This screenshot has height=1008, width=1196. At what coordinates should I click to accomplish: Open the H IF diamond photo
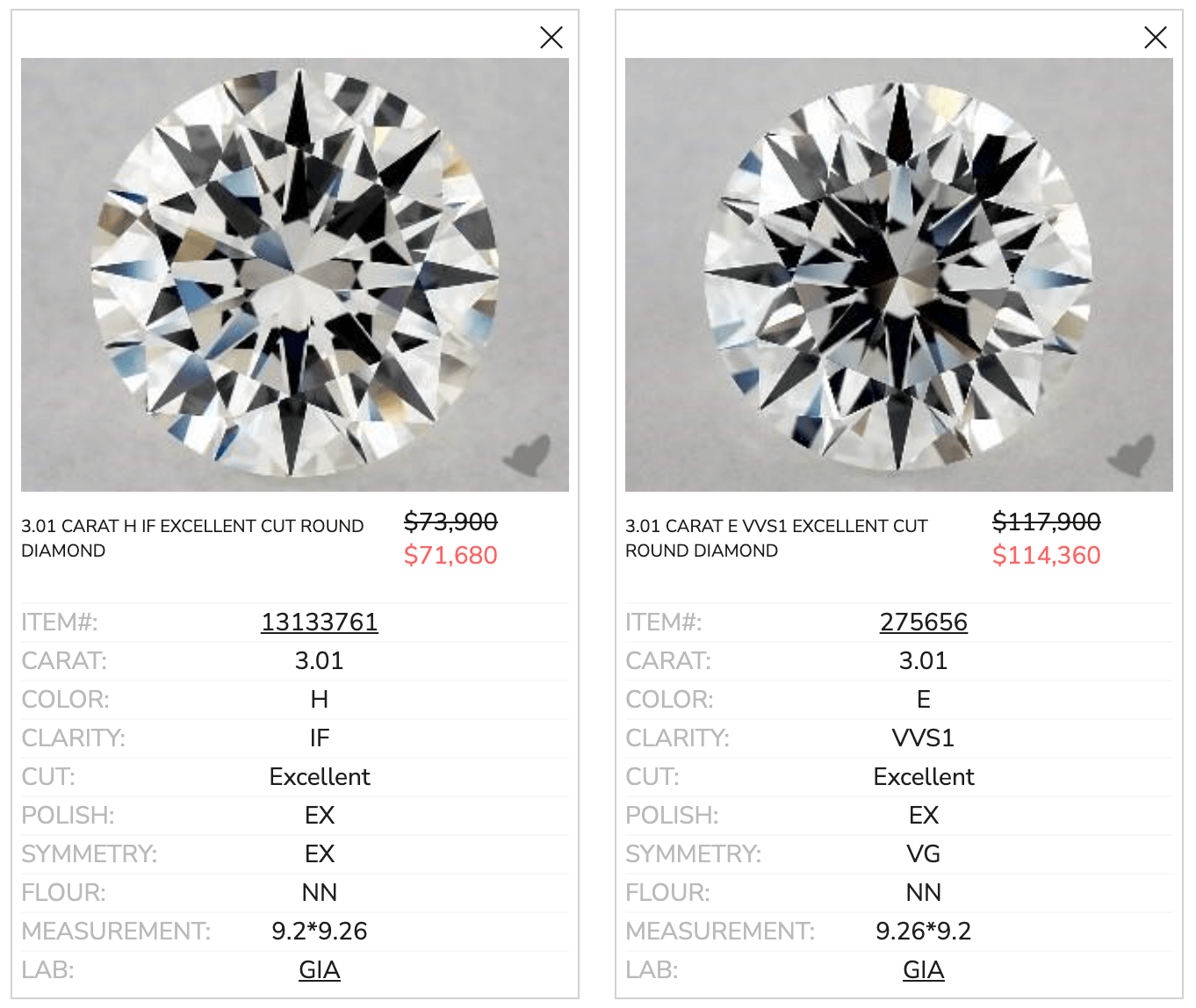(295, 275)
